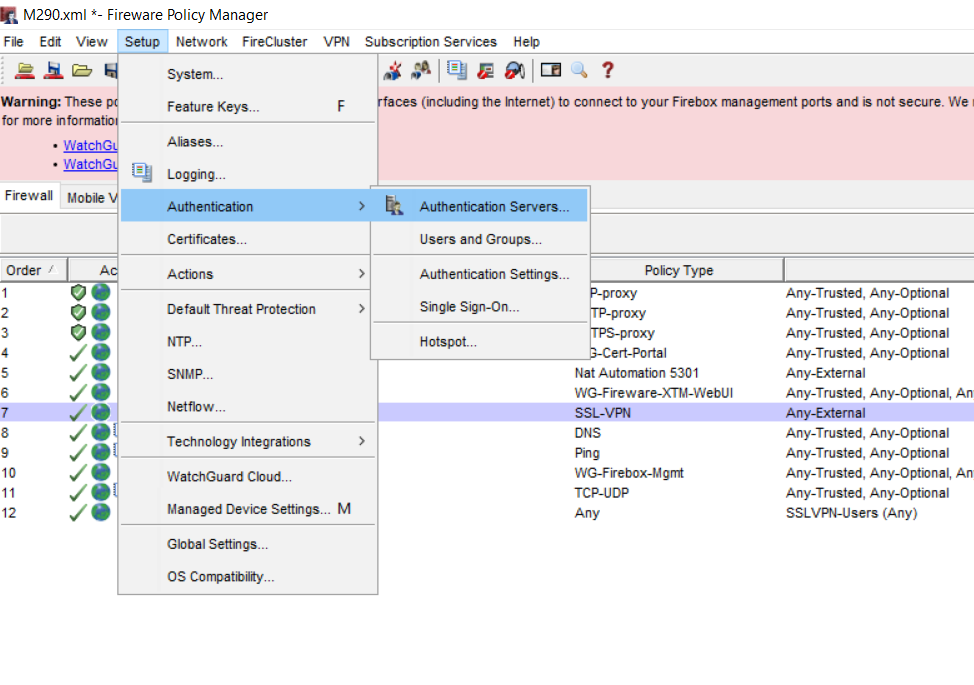
Task: Select Single Sign-On... option
Action: (x=480, y=306)
